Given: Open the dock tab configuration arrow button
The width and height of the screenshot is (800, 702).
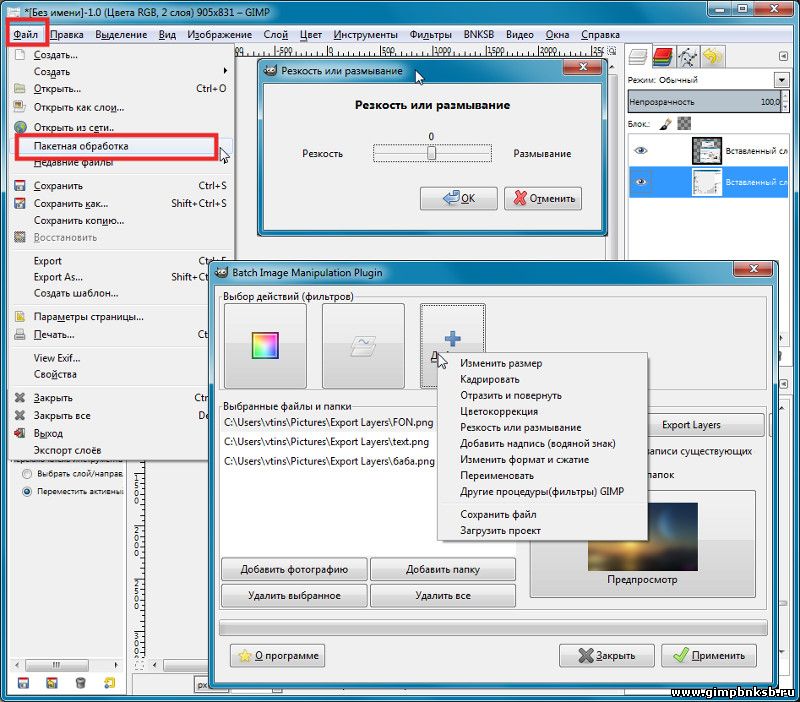Looking at the screenshot, I should tap(784, 56).
